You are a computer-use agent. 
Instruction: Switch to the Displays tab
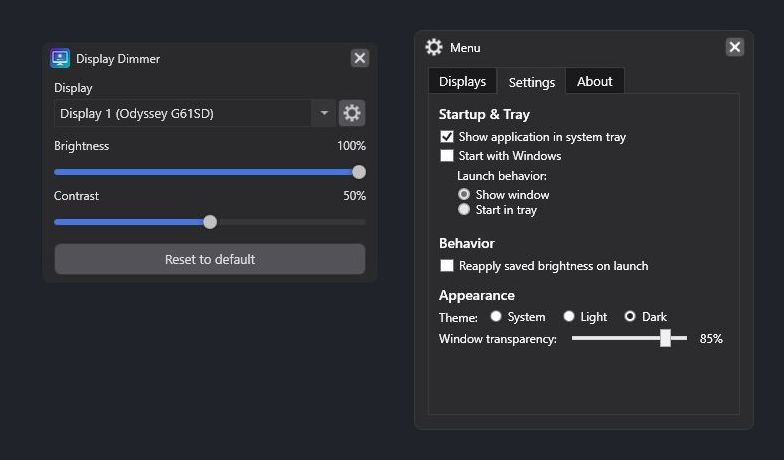(x=462, y=82)
